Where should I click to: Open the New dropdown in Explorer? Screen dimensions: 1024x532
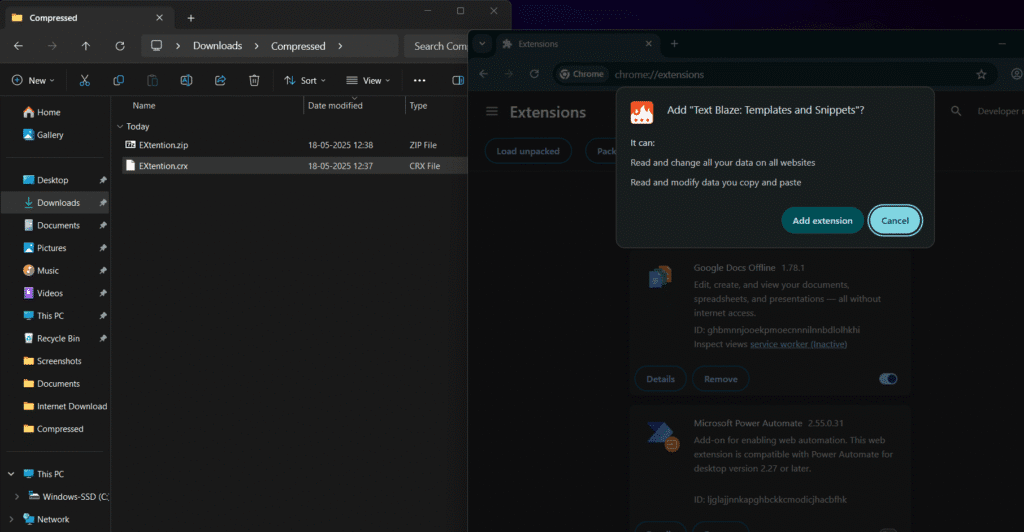33,80
